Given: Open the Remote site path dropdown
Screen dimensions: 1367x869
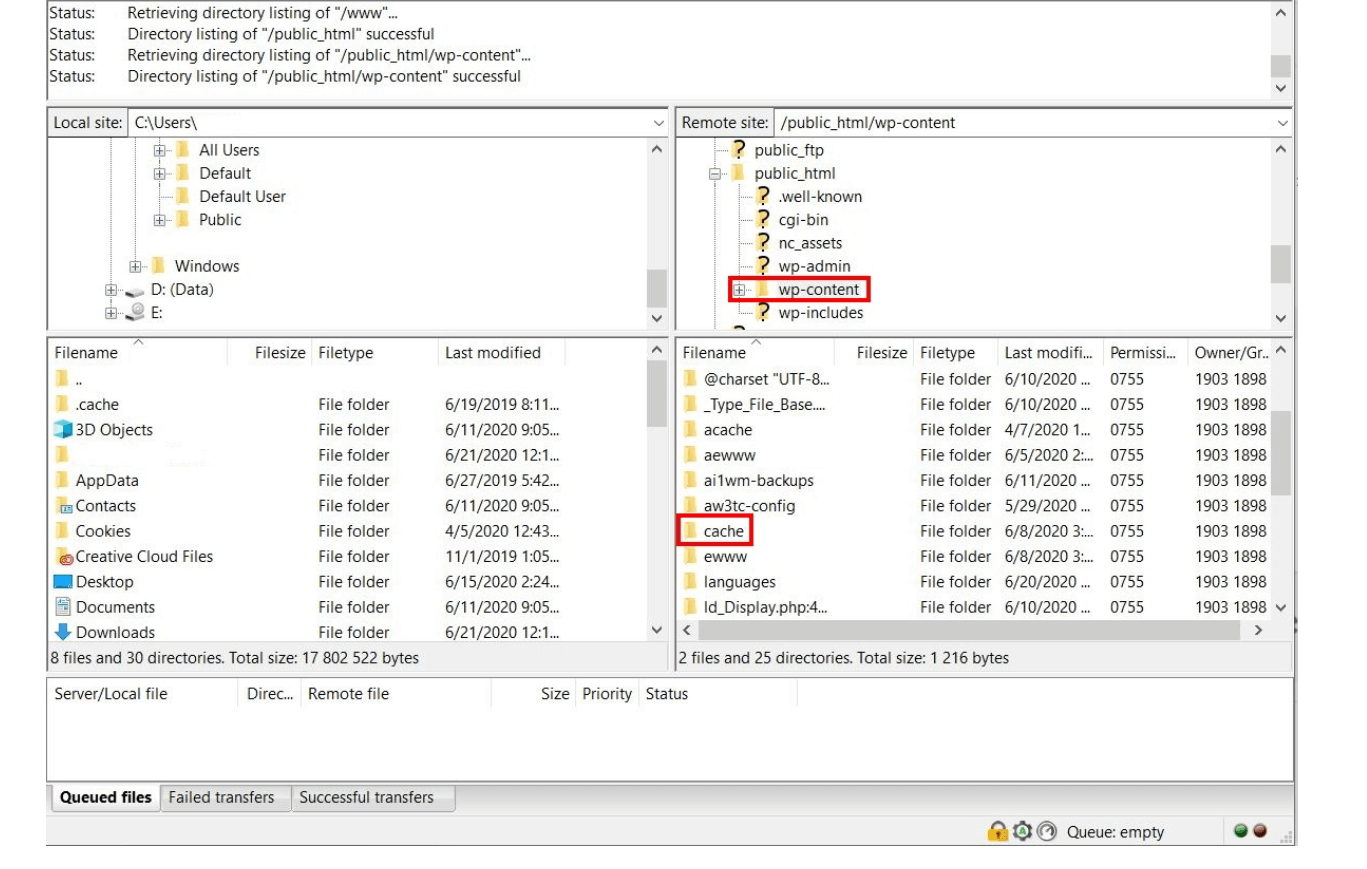Looking at the screenshot, I should (x=1282, y=123).
